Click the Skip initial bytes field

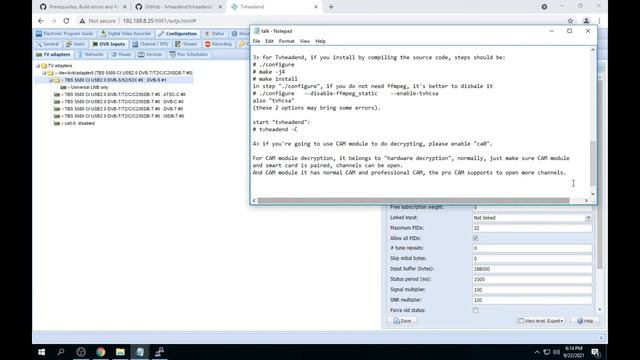coord(532,258)
